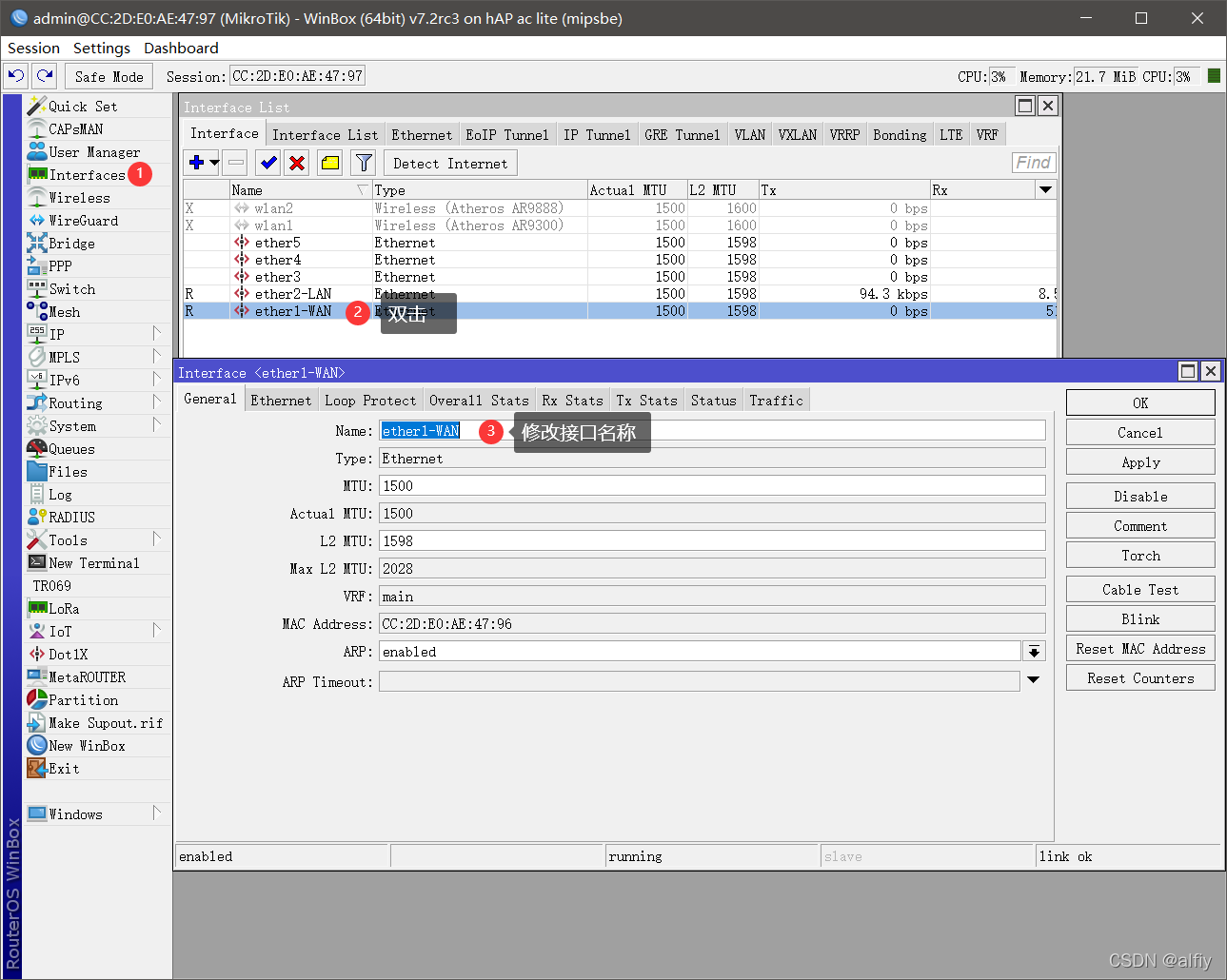Open the Dashboard menu
This screenshot has width=1227, height=980.
point(181,48)
